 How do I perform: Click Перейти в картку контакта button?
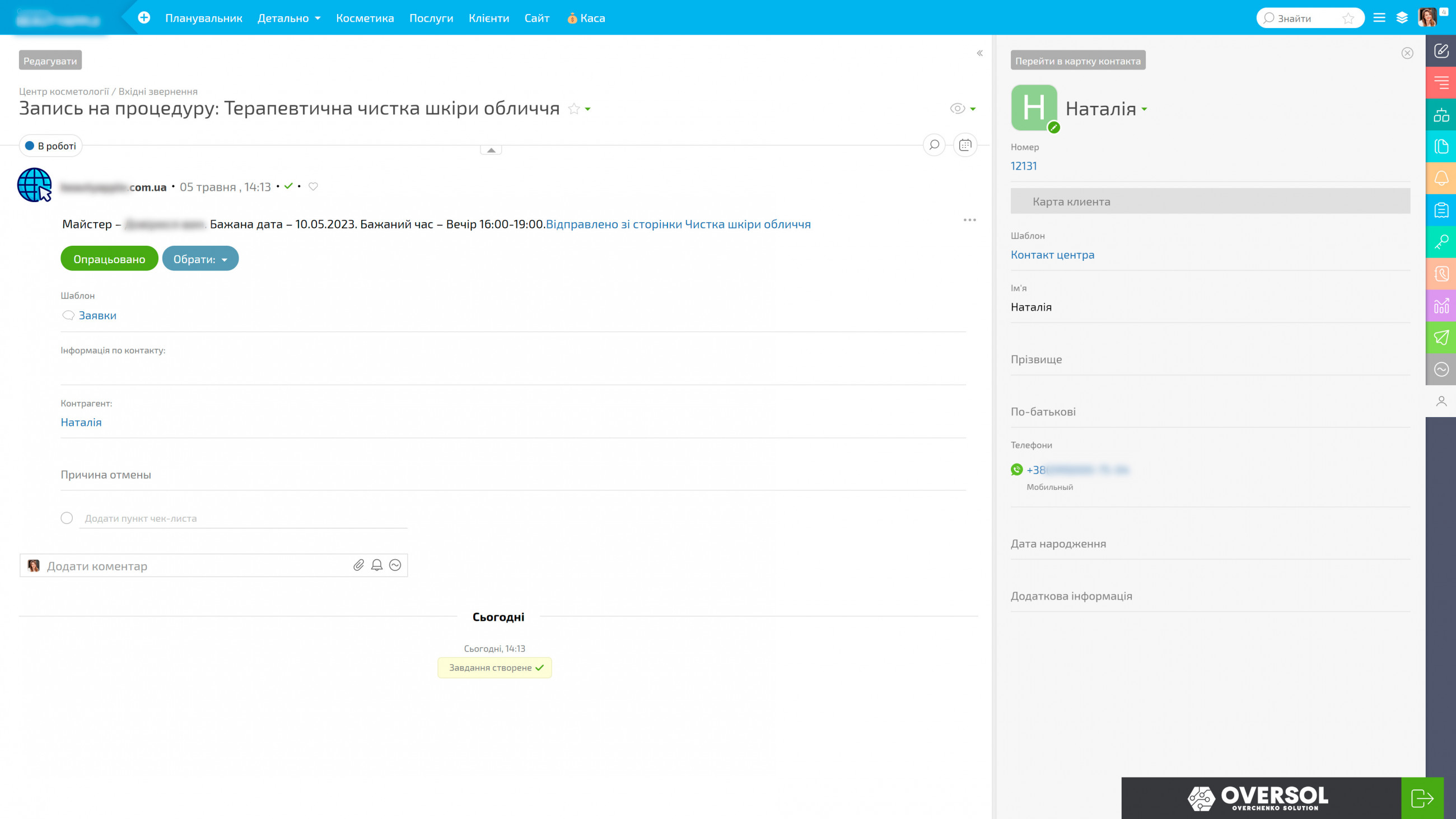pyautogui.click(x=1078, y=60)
